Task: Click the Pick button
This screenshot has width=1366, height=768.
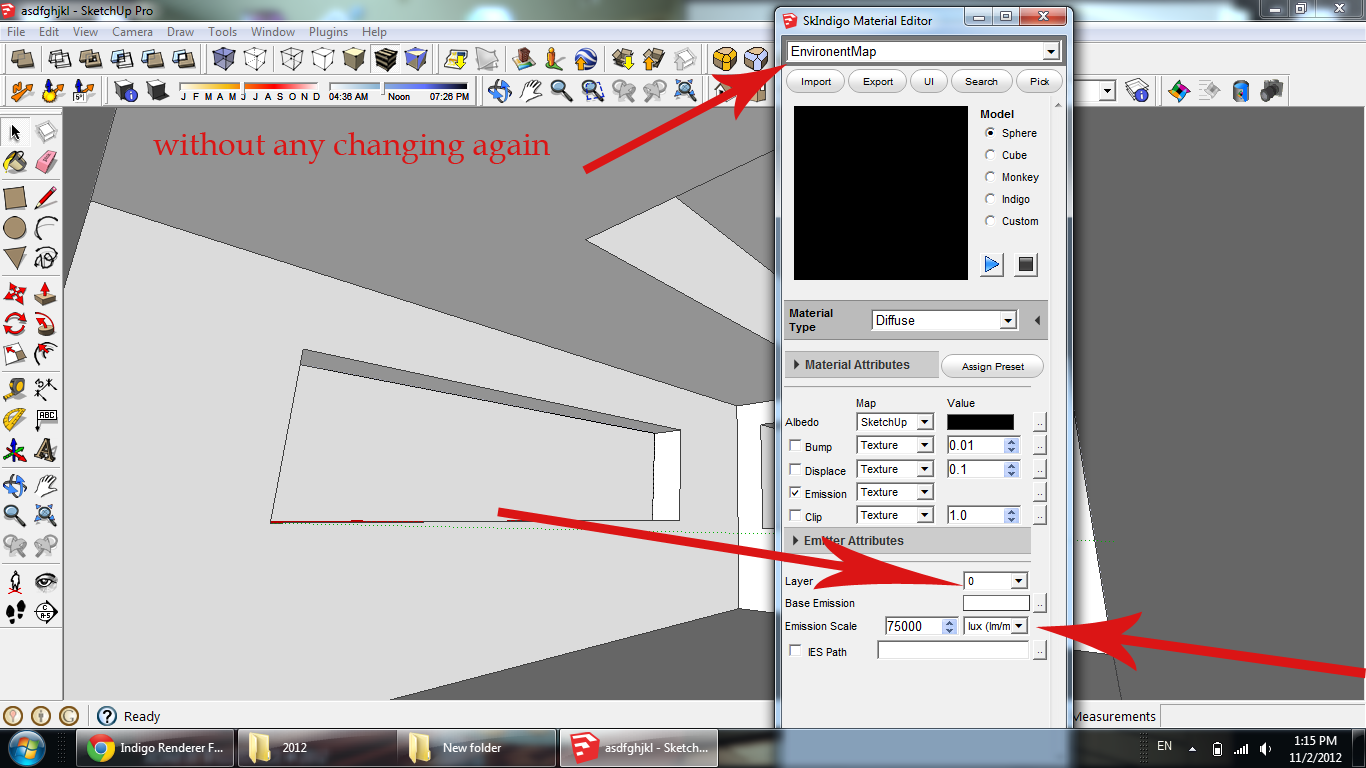Action: point(1040,82)
